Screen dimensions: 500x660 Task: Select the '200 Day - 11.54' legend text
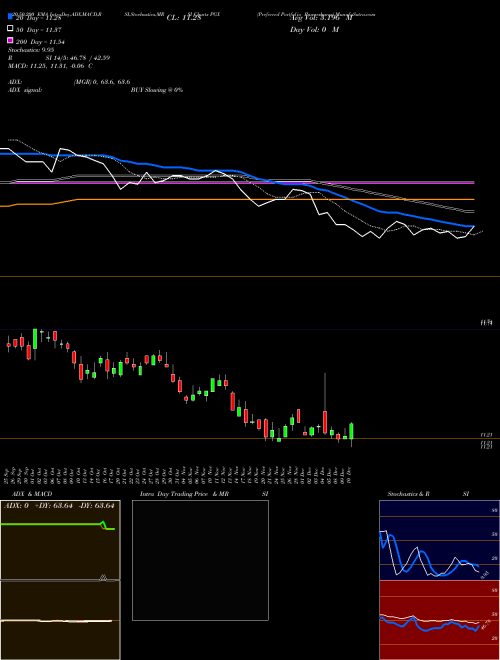(x=40, y=42)
